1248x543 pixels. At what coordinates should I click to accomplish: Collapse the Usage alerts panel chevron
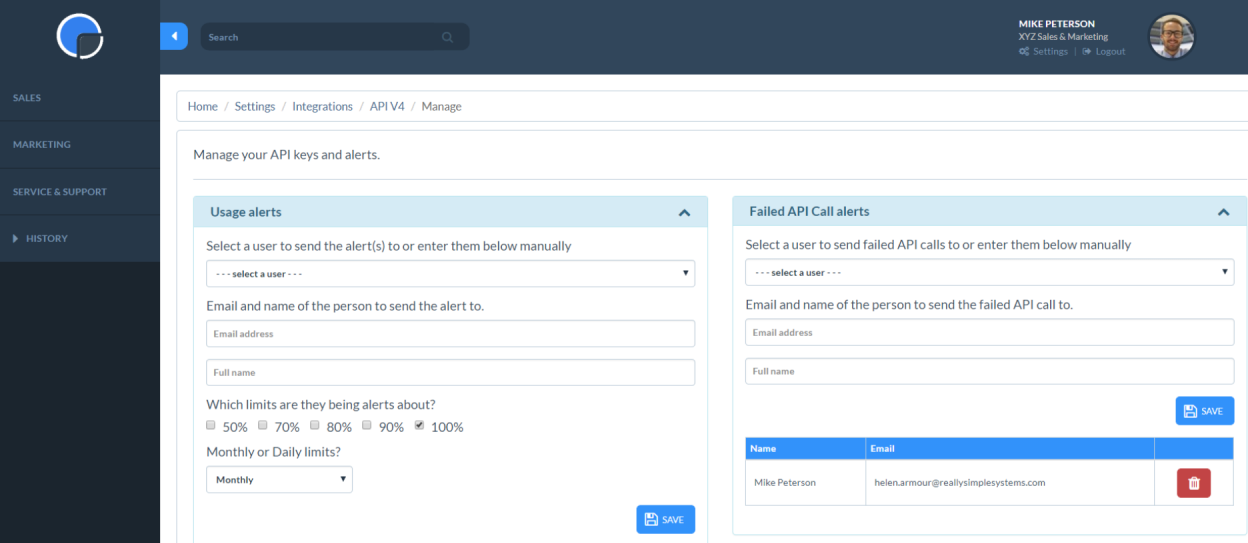684,212
